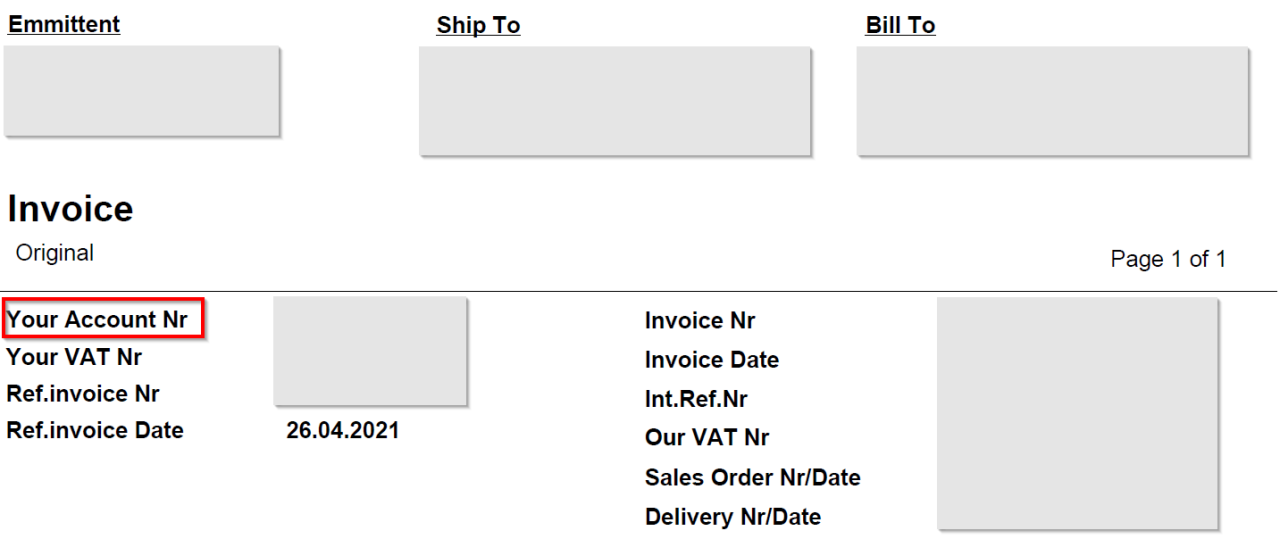Click the gray address box under Ship To

tap(614, 101)
